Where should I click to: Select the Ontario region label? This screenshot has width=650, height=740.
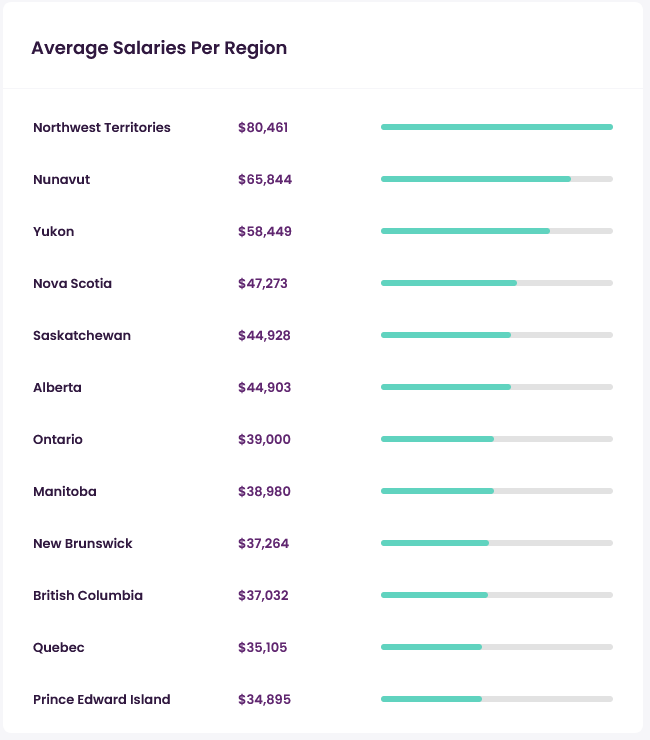click(58, 439)
